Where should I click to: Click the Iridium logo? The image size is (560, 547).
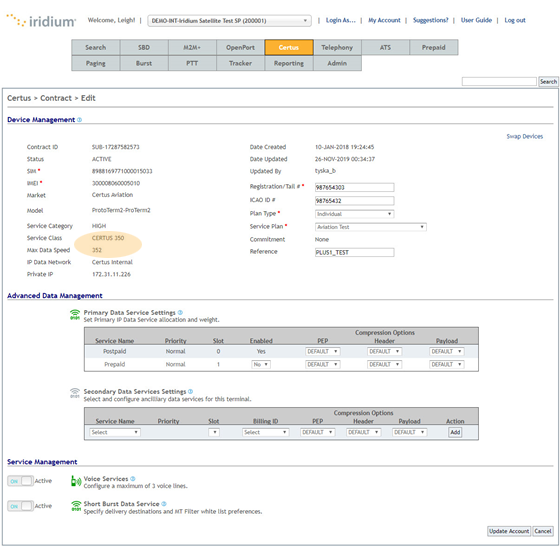(41, 21)
